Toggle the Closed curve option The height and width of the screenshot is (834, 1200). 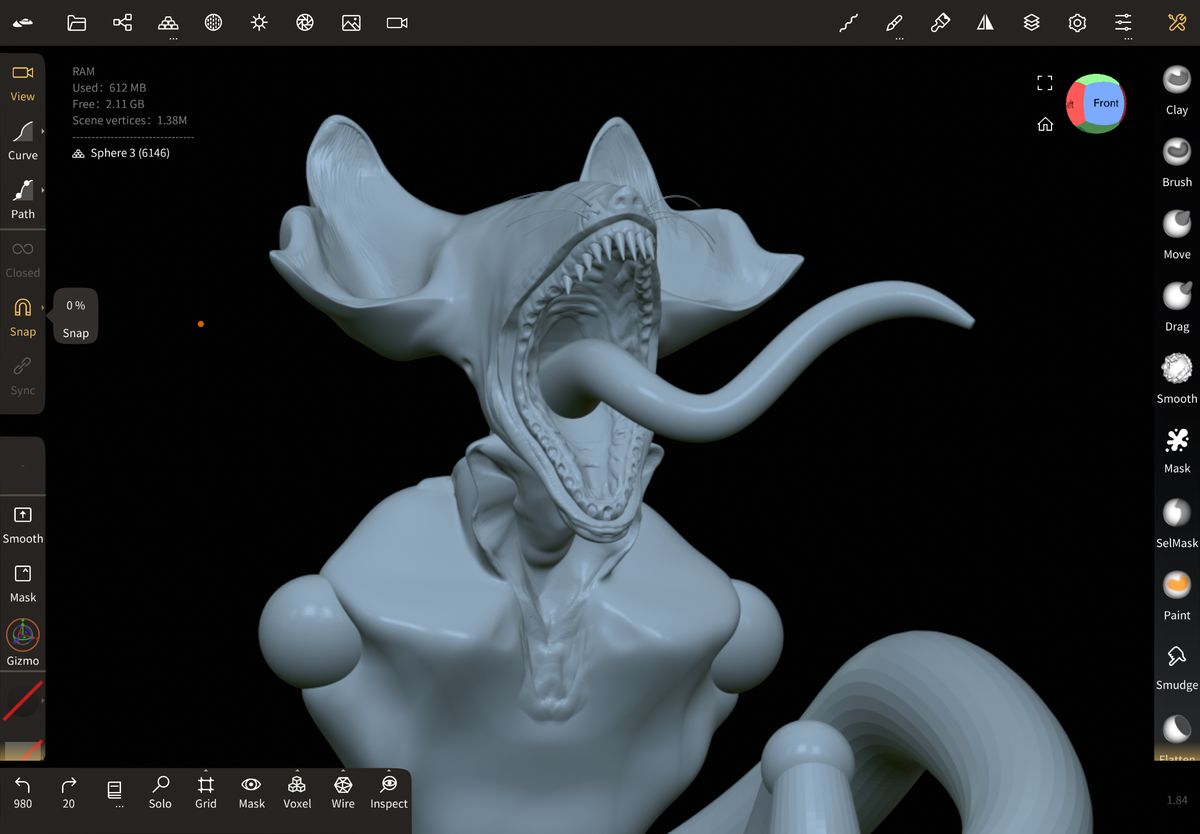23,259
